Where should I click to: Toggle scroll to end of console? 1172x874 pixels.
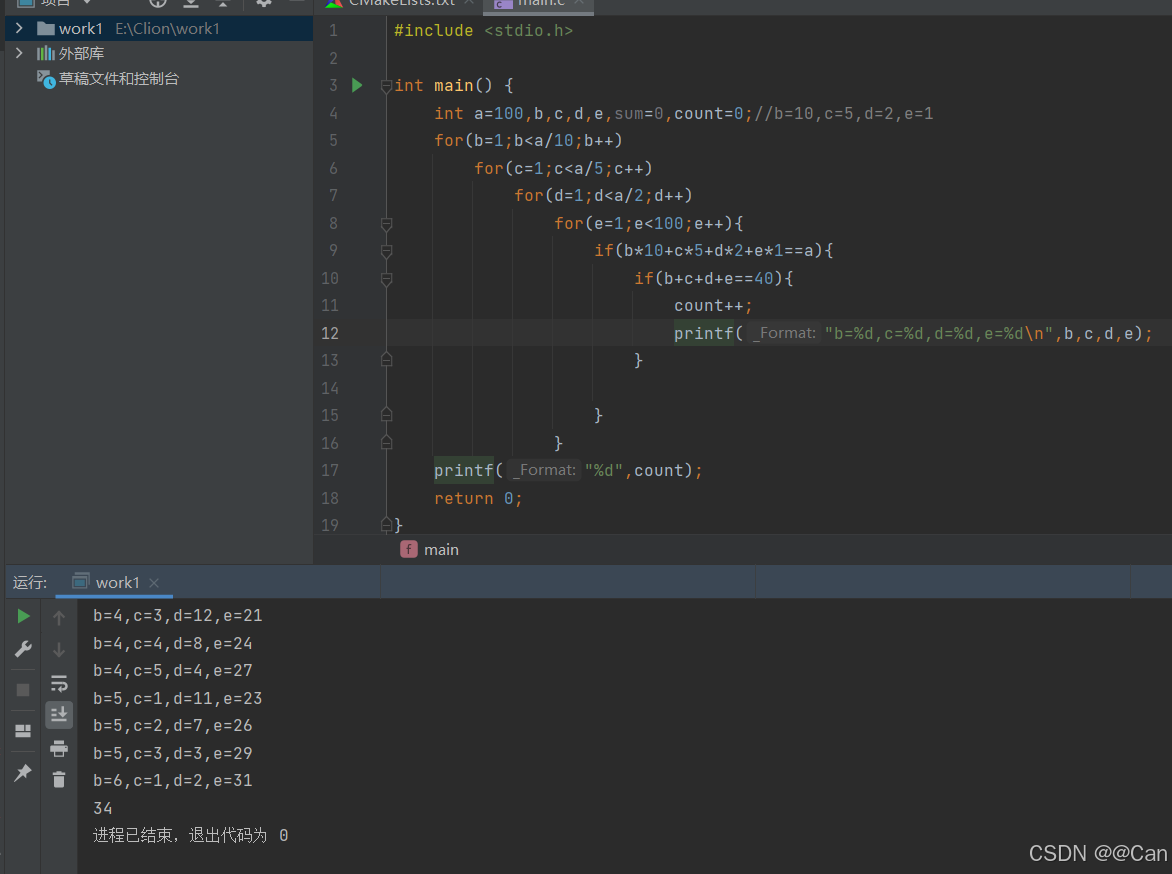[59, 715]
